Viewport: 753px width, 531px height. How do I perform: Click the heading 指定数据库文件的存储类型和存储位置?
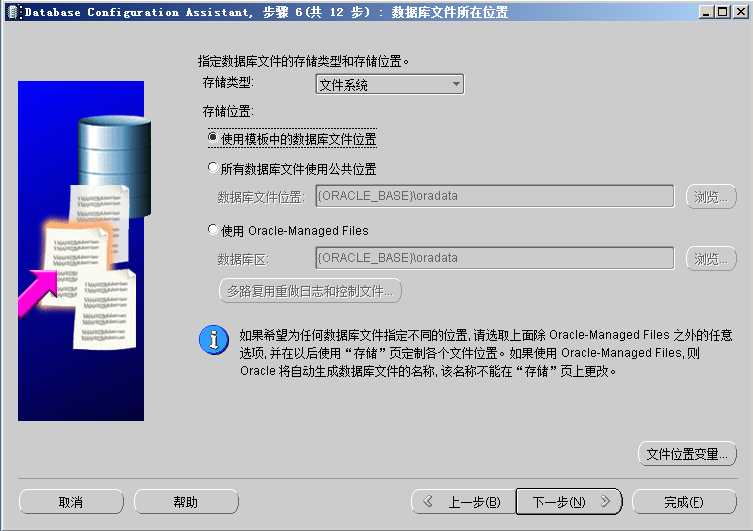(x=303, y=61)
